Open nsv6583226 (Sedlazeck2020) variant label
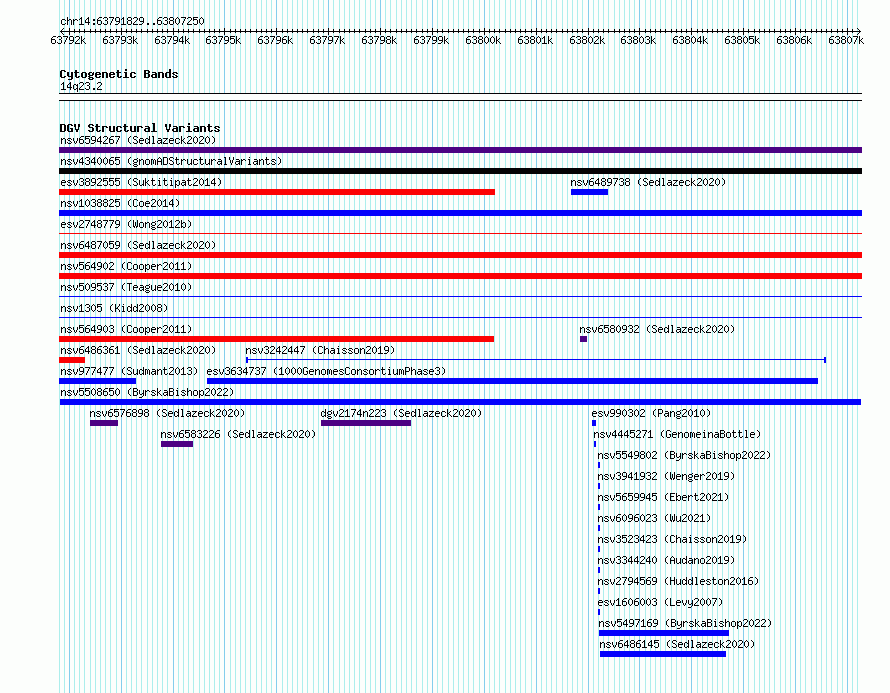Viewport: 890px width, 693px height. coord(238,434)
